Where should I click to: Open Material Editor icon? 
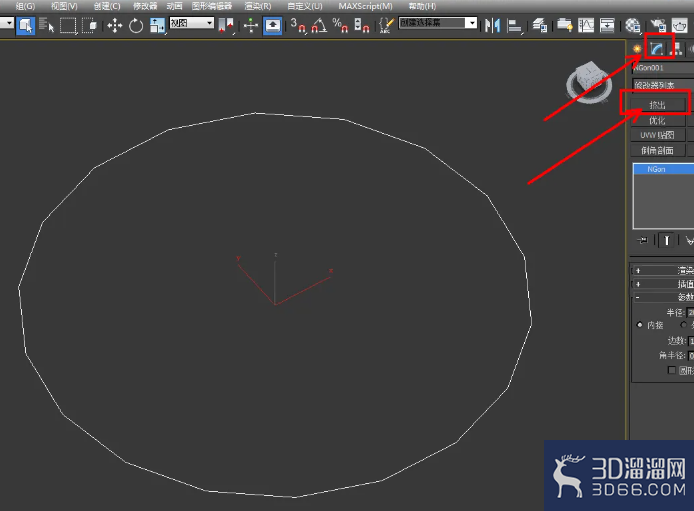(632, 25)
